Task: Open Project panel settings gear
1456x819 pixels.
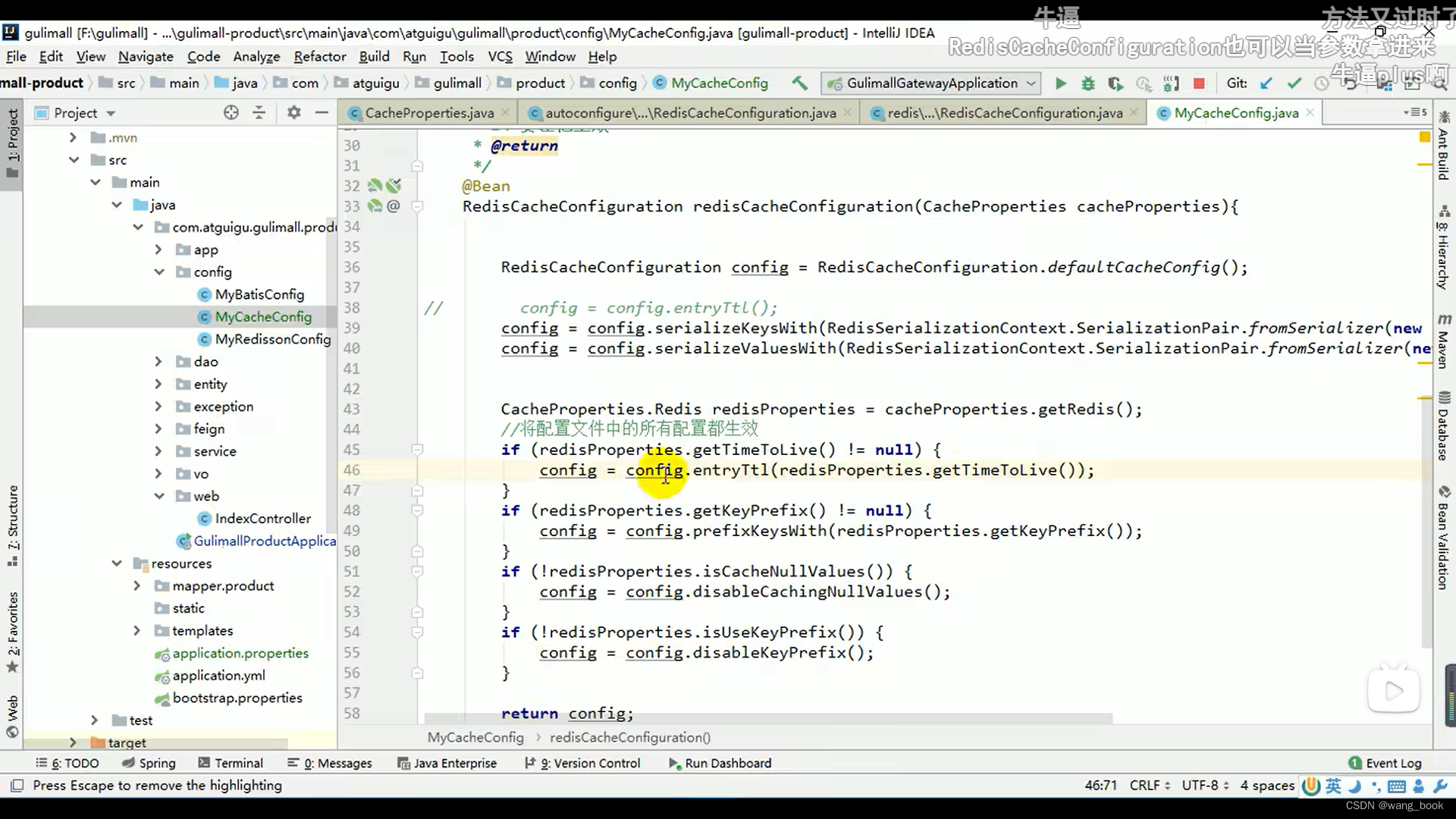Action: [x=294, y=113]
